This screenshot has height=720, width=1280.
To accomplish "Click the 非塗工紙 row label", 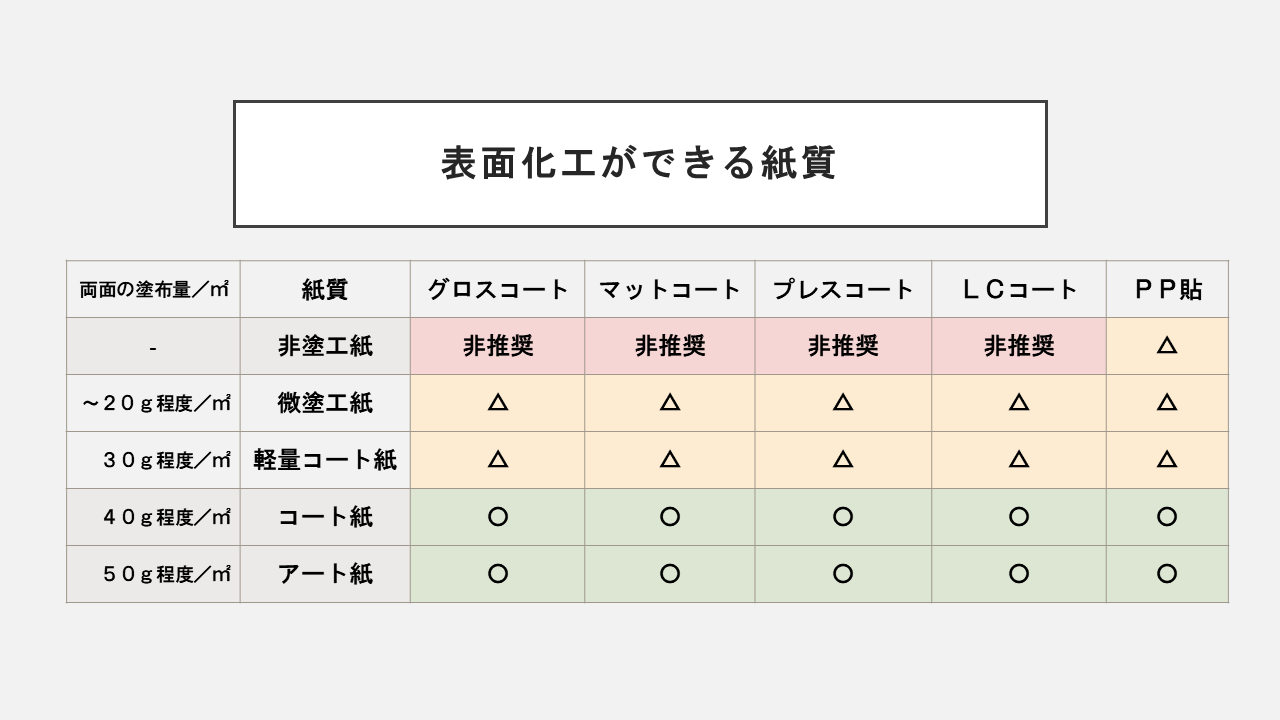I will coord(325,346).
